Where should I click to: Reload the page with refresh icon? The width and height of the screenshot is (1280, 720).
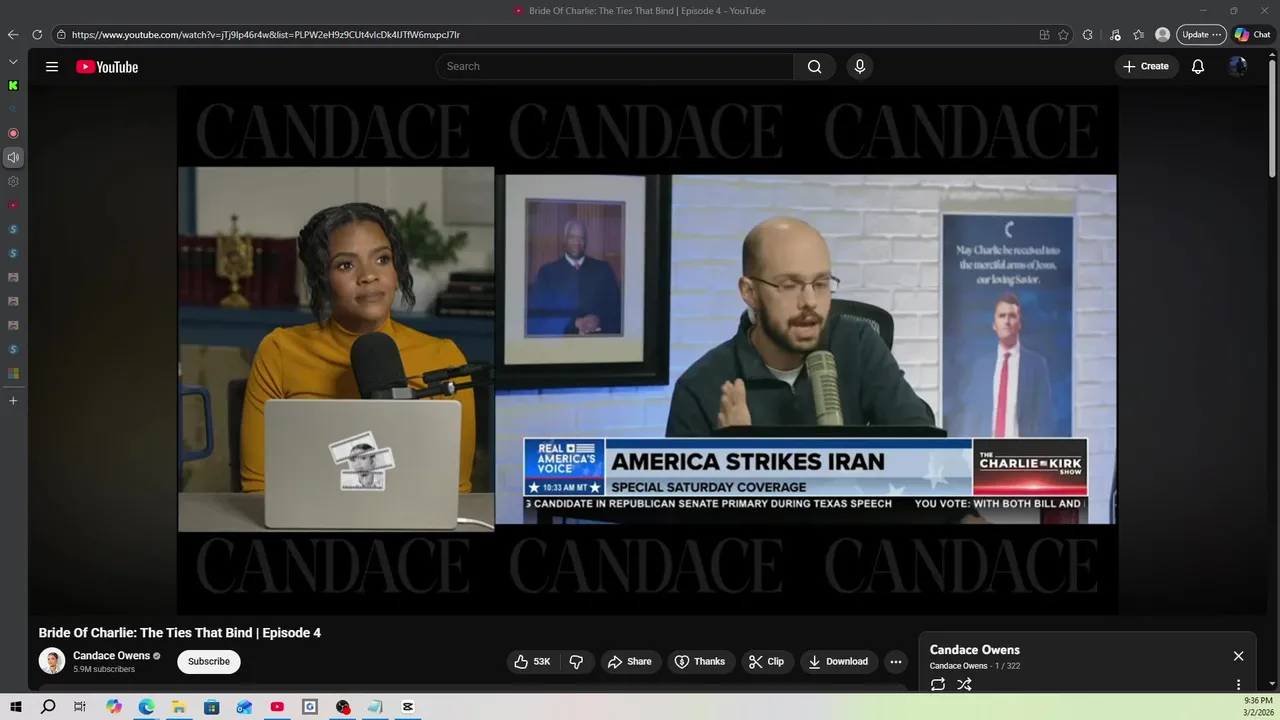tap(37, 34)
